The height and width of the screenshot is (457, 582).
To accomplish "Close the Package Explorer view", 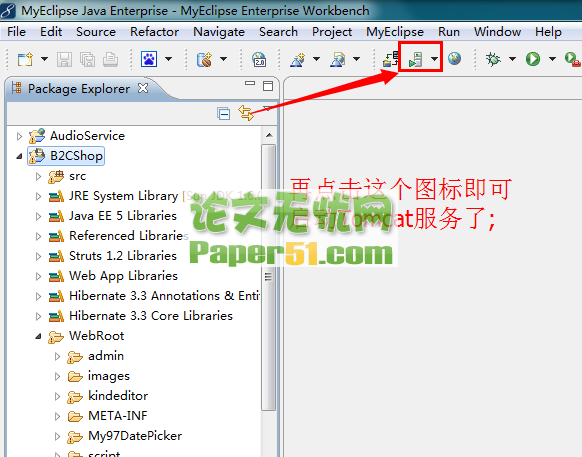I will tap(143, 88).
